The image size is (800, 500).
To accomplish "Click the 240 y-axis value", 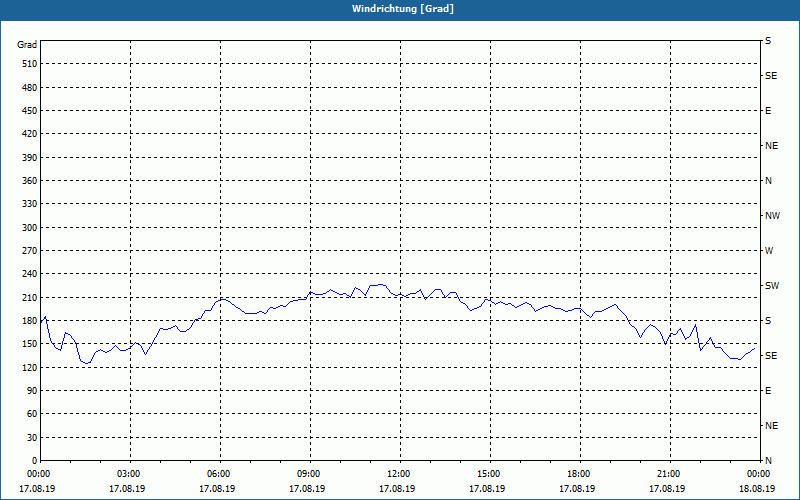I will 30,274.
